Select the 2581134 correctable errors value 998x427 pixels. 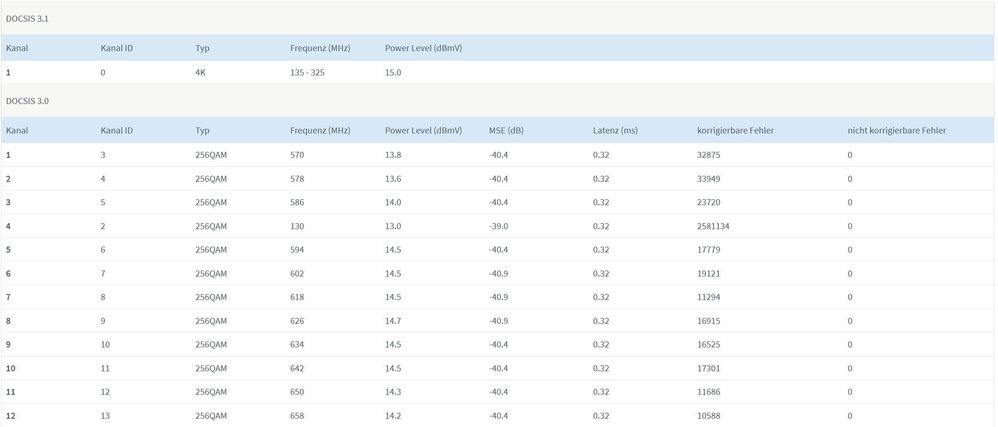tap(713, 226)
